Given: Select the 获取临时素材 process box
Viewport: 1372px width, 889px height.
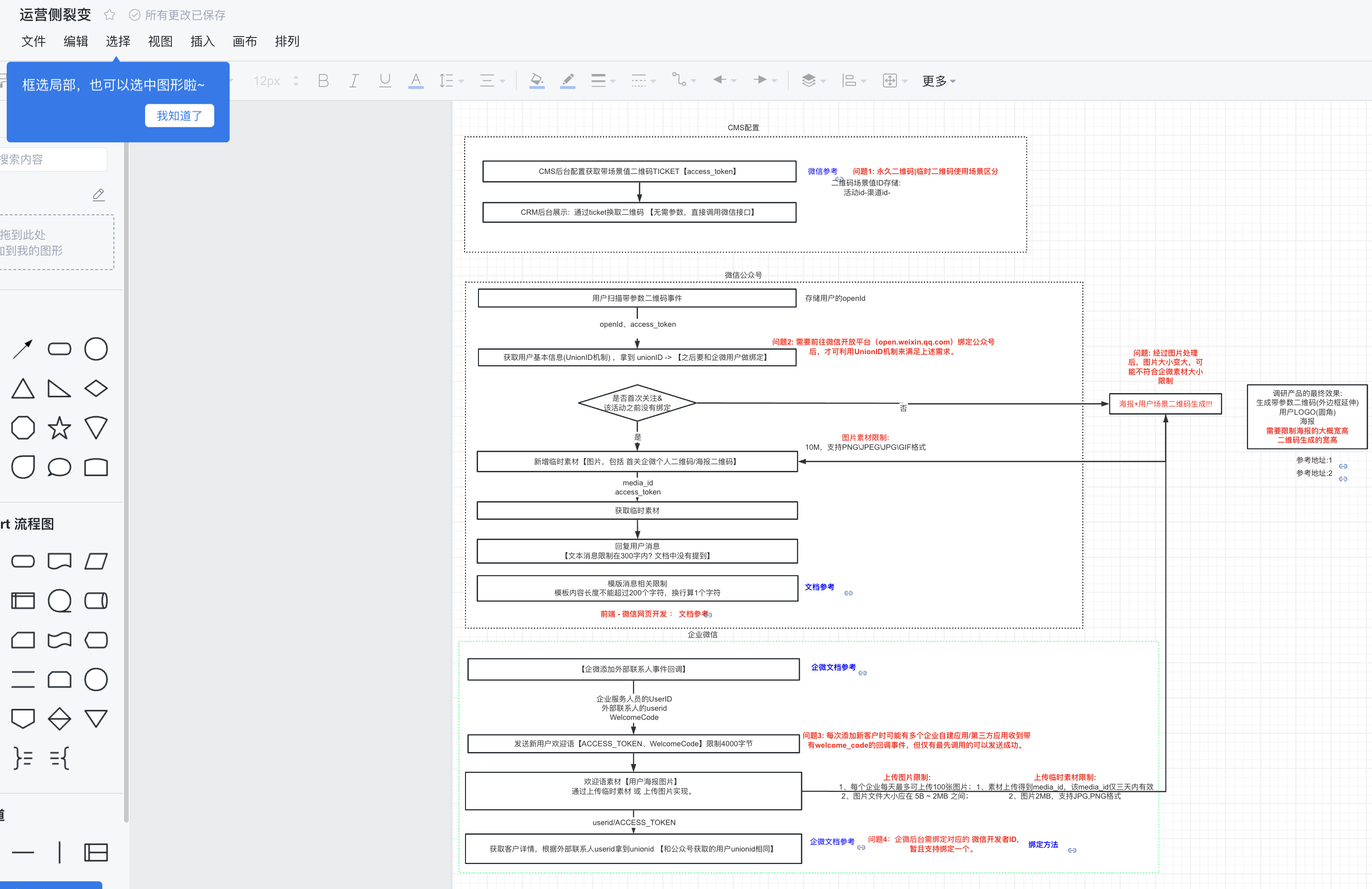Looking at the screenshot, I should coord(637,510).
